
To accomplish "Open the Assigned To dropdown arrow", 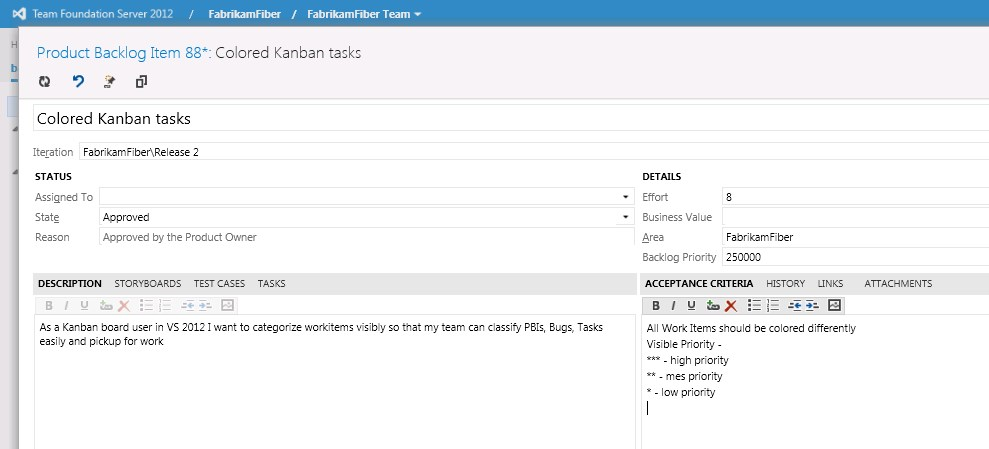I will (625, 197).
